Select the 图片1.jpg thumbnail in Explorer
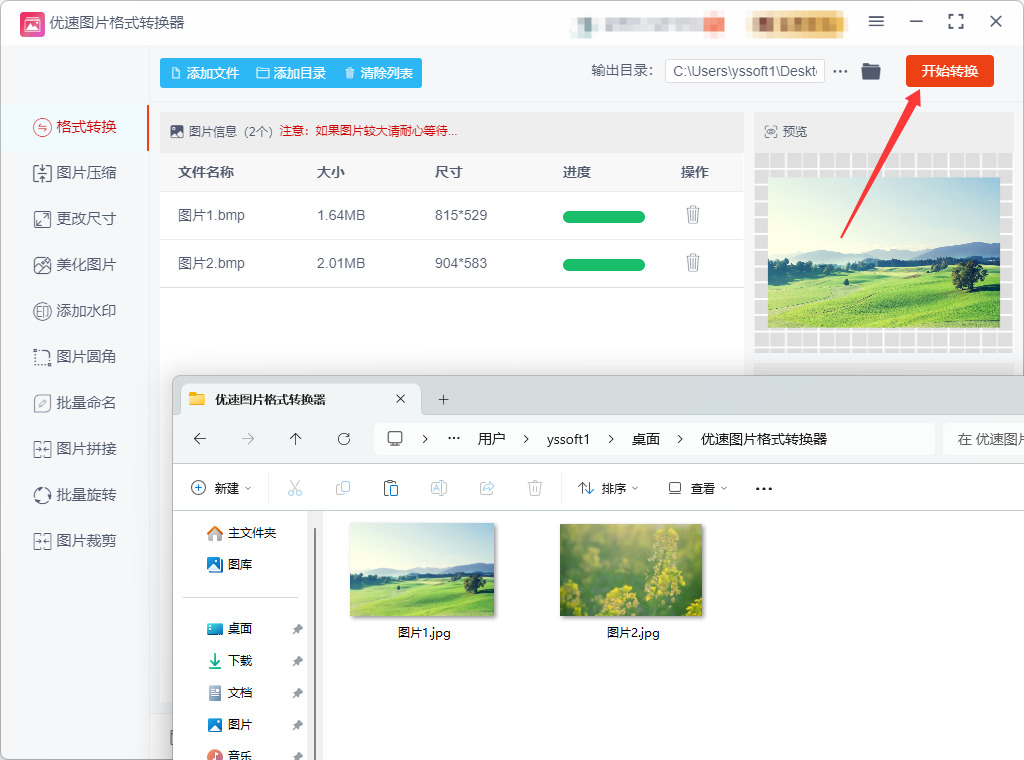 tap(422, 570)
